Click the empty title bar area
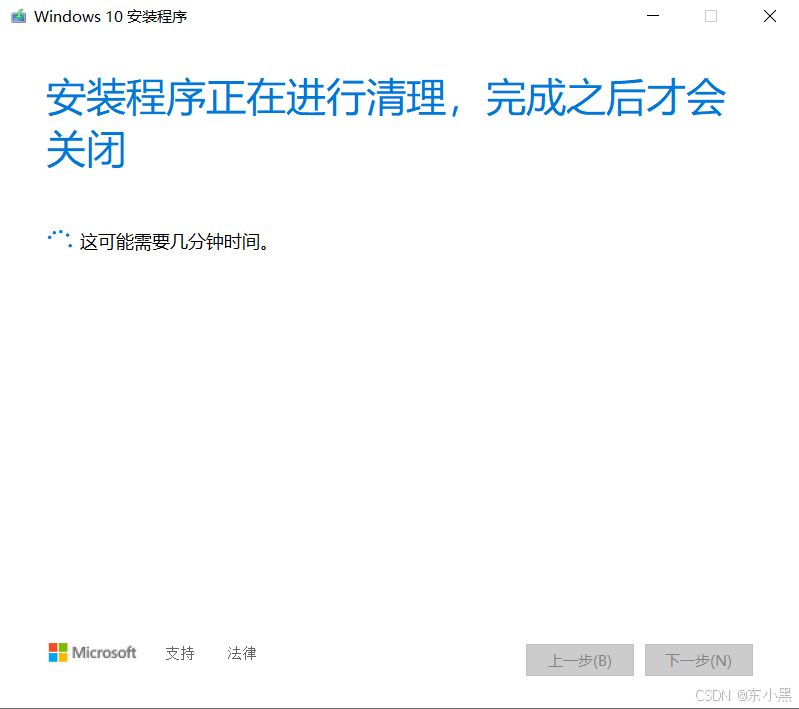 [408, 16]
